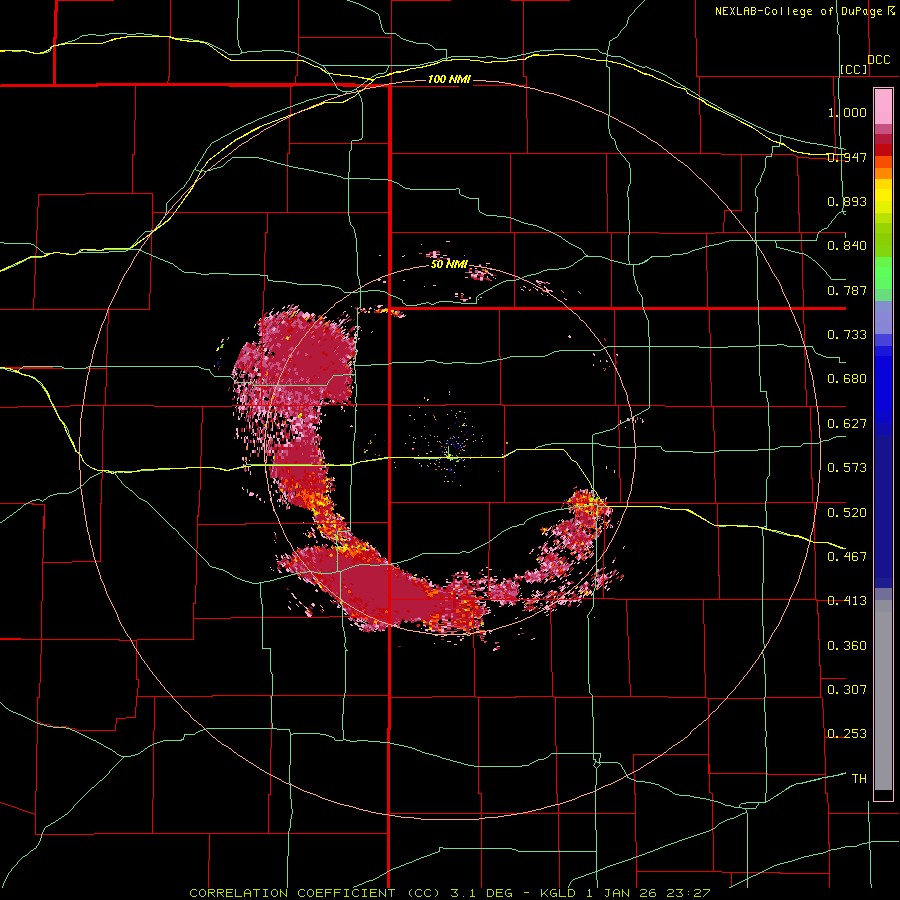Select the 0.360 scale value
The image size is (900, 900).
[847, 645]
